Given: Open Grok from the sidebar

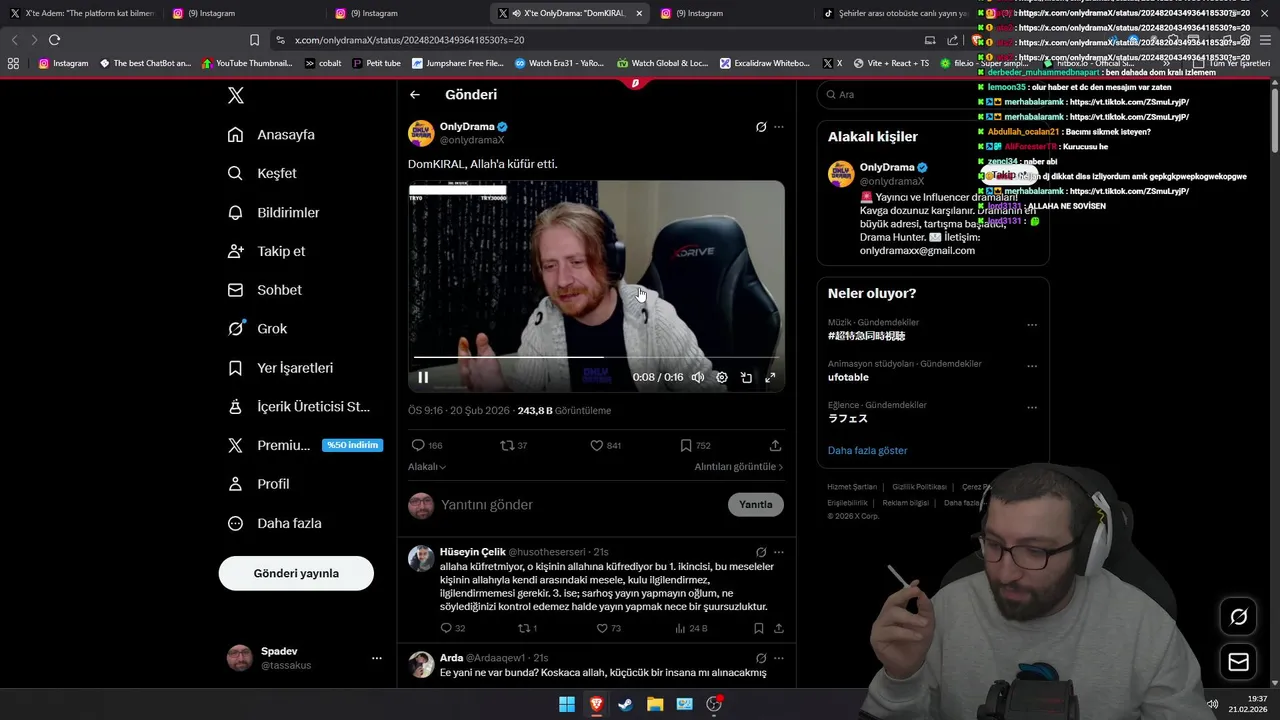Looking at the screenshot, I should (257, 329).
